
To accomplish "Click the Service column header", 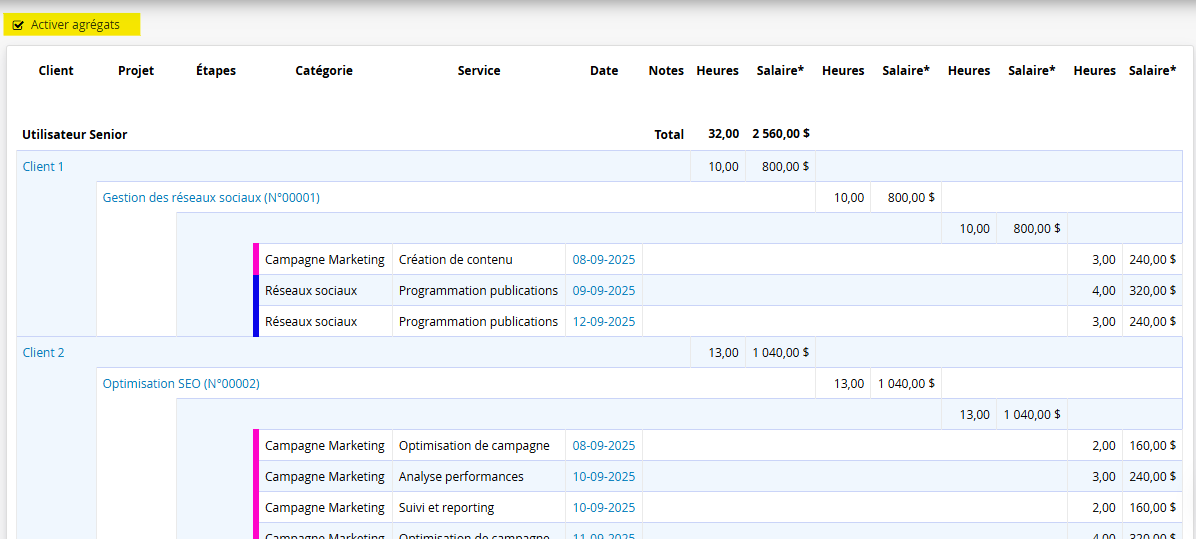I will click(x=479, y=71).
